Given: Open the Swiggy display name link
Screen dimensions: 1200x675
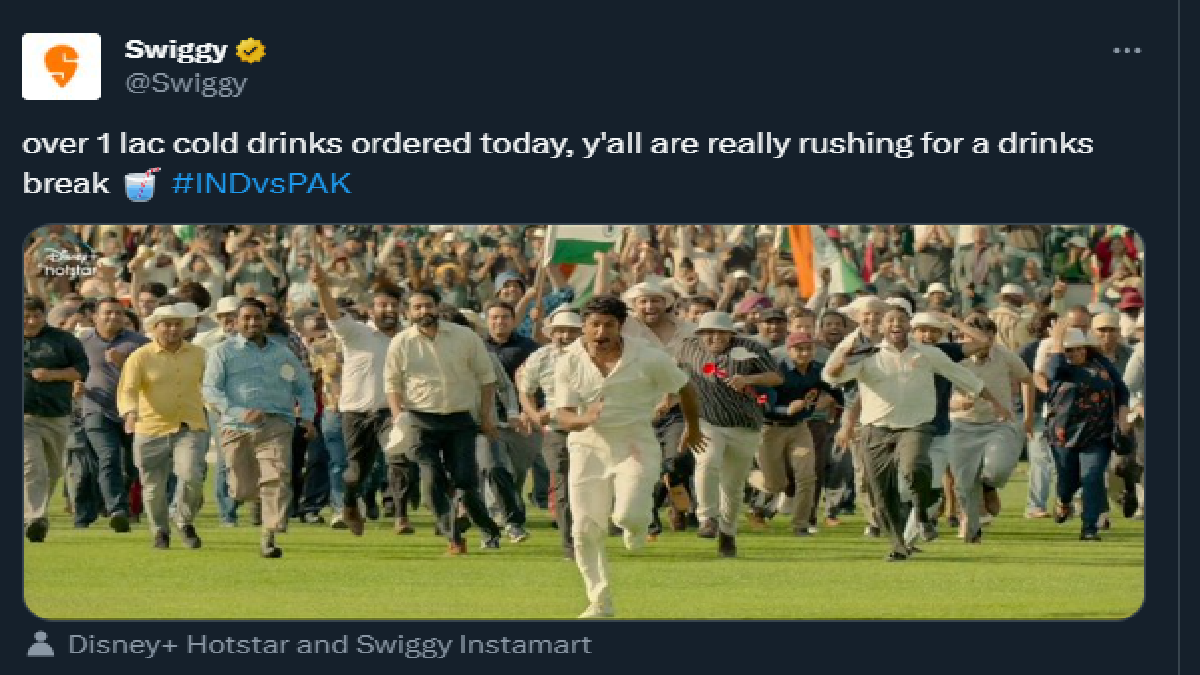Looking at the screenshot, I should click(x=175, y=50).
